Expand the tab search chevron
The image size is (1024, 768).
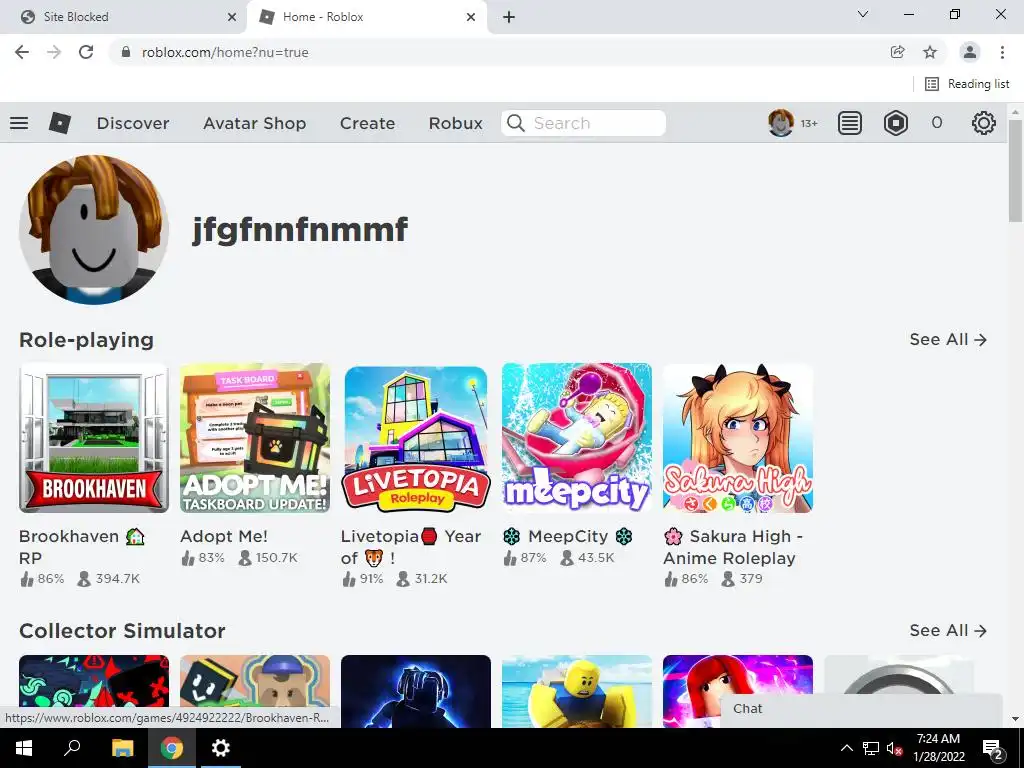tap(863, 14)
